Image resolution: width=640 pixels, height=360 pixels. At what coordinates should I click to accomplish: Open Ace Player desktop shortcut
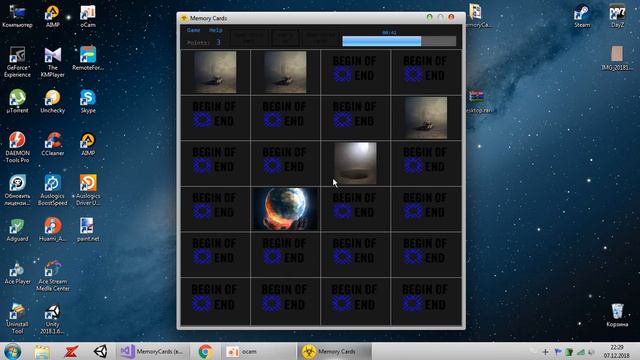[17, 273]
